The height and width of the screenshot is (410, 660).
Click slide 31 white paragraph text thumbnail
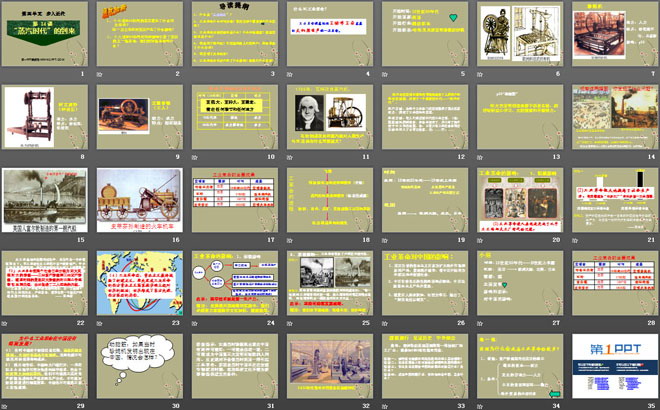coord(235,366)
